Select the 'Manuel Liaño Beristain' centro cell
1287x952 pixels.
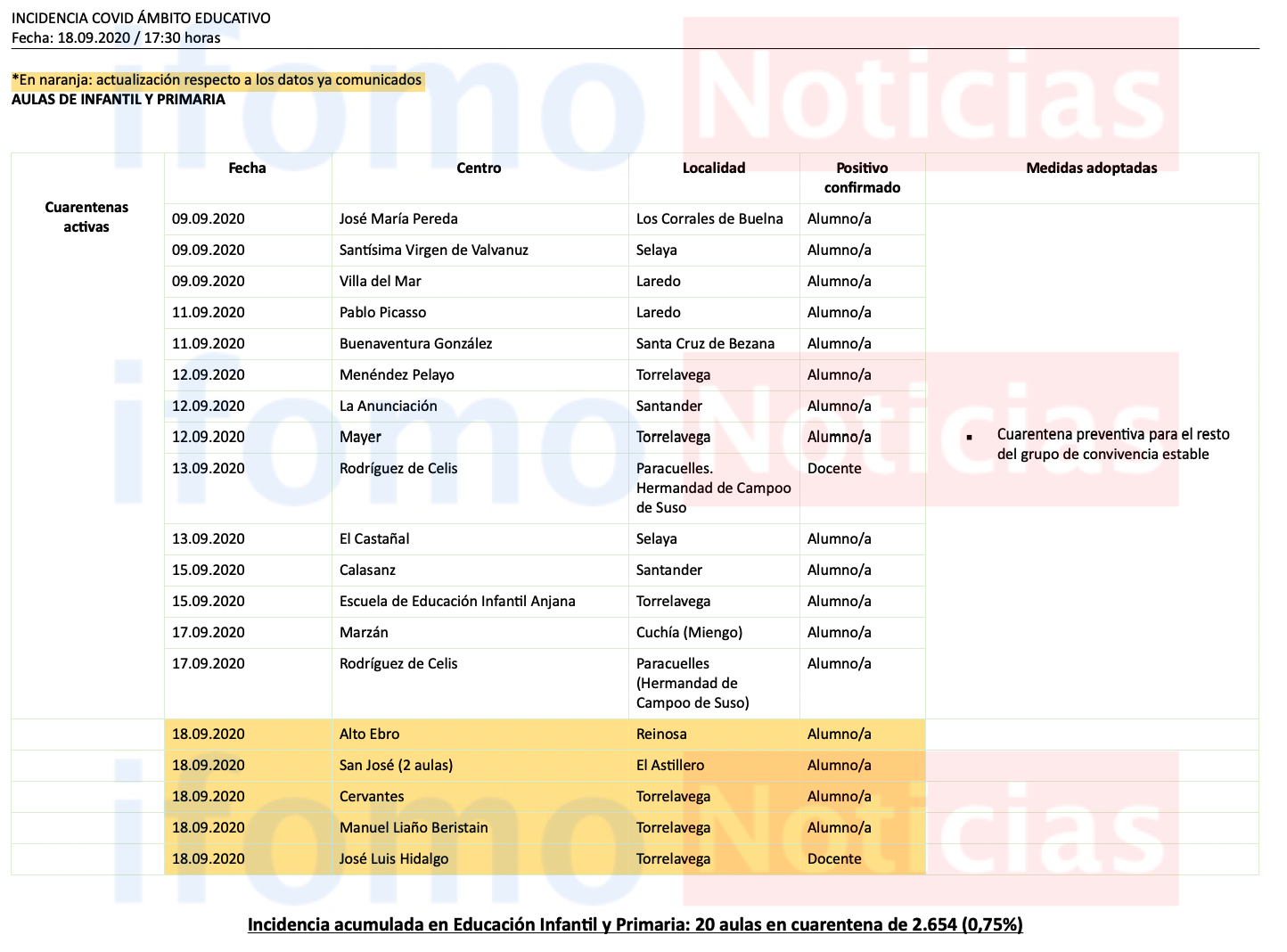pyautogui.click(x=414, y=827)
